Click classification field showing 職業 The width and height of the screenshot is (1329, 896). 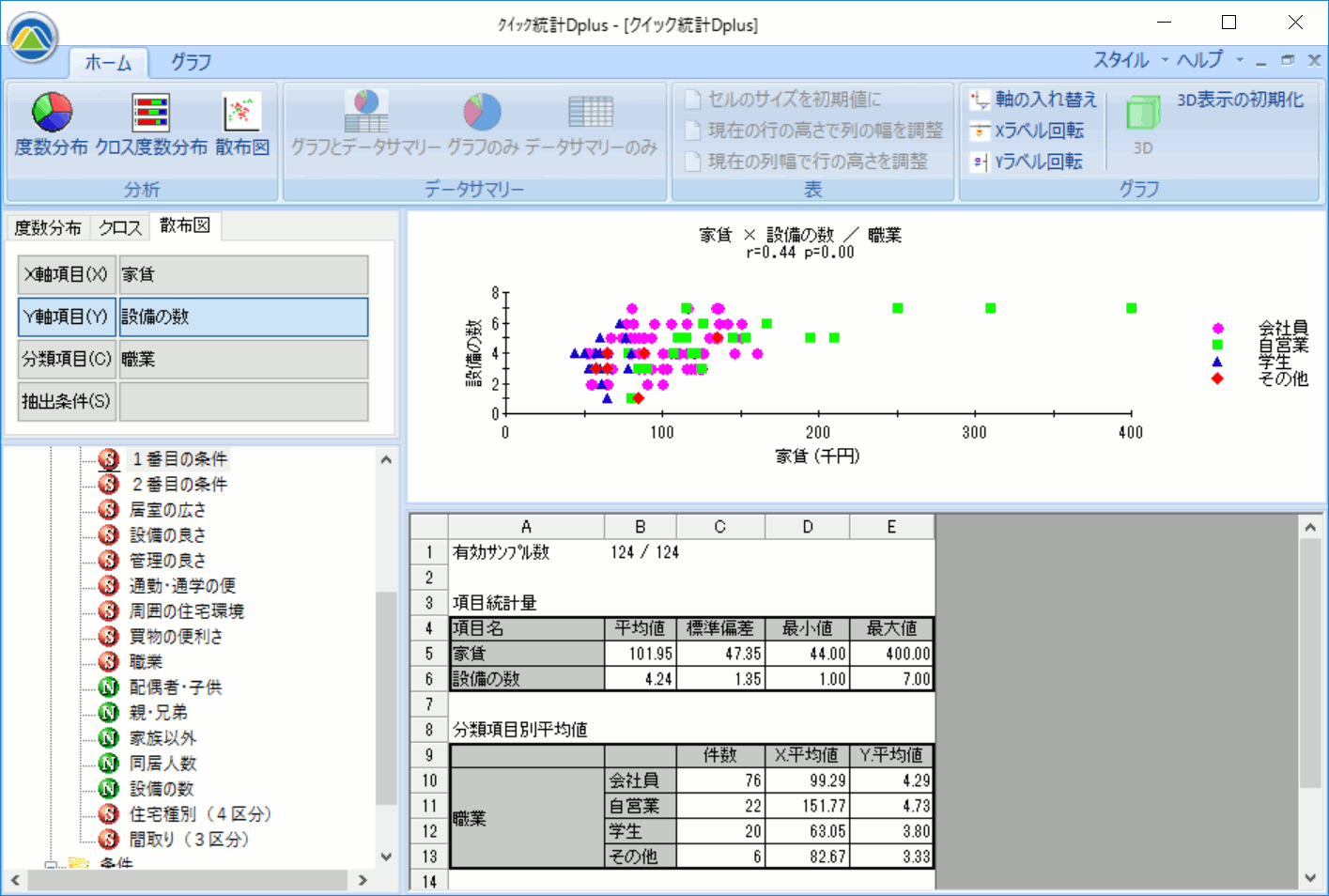(x=243, y=359)
